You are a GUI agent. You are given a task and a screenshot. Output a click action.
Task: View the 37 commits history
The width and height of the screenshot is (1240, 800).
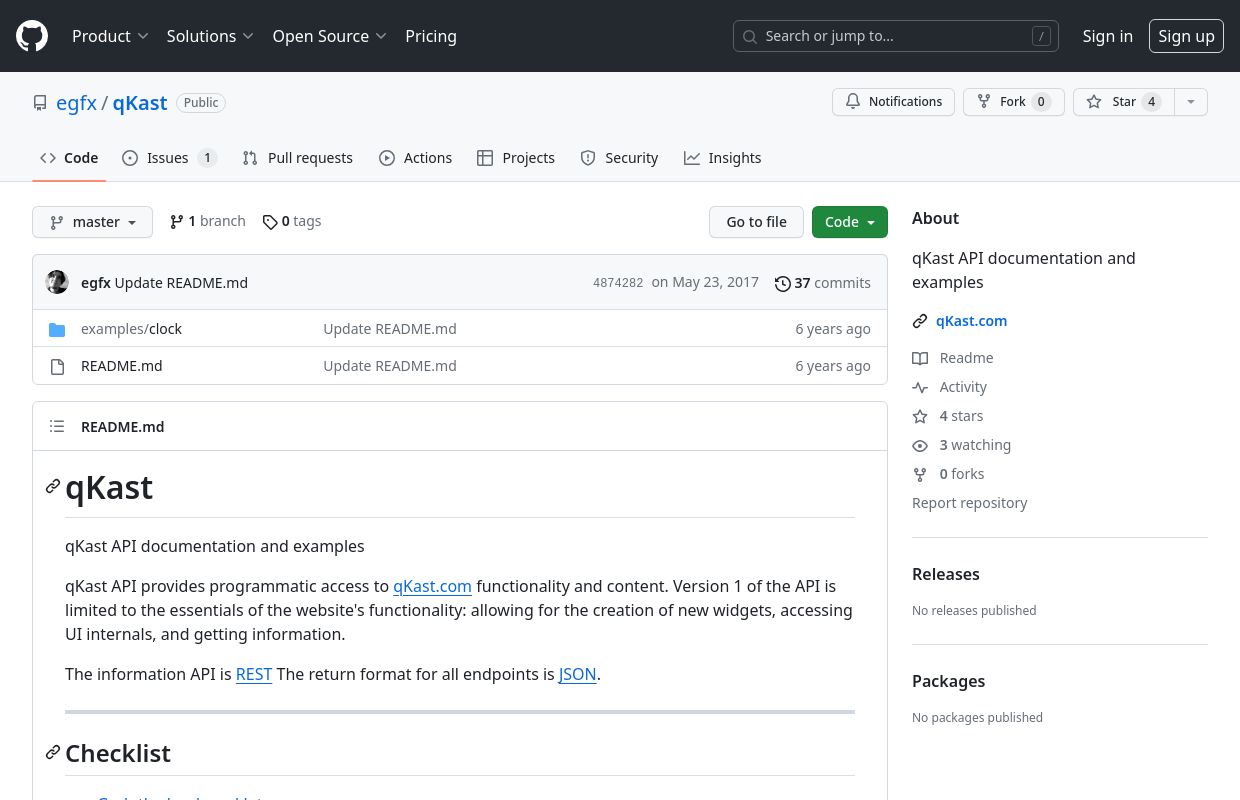tap(823, 283)
